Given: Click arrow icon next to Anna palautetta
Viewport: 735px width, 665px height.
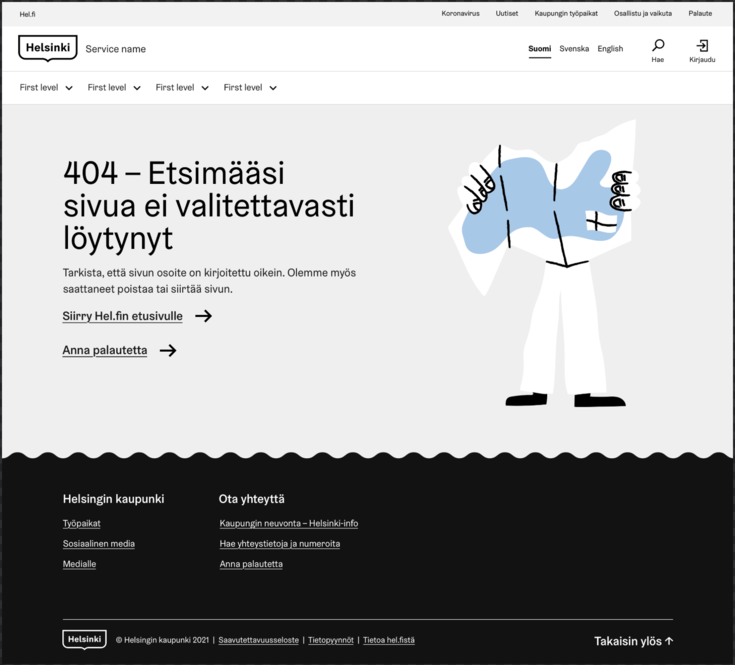Looking at the screenshot, I should click(x=168, y=350).
